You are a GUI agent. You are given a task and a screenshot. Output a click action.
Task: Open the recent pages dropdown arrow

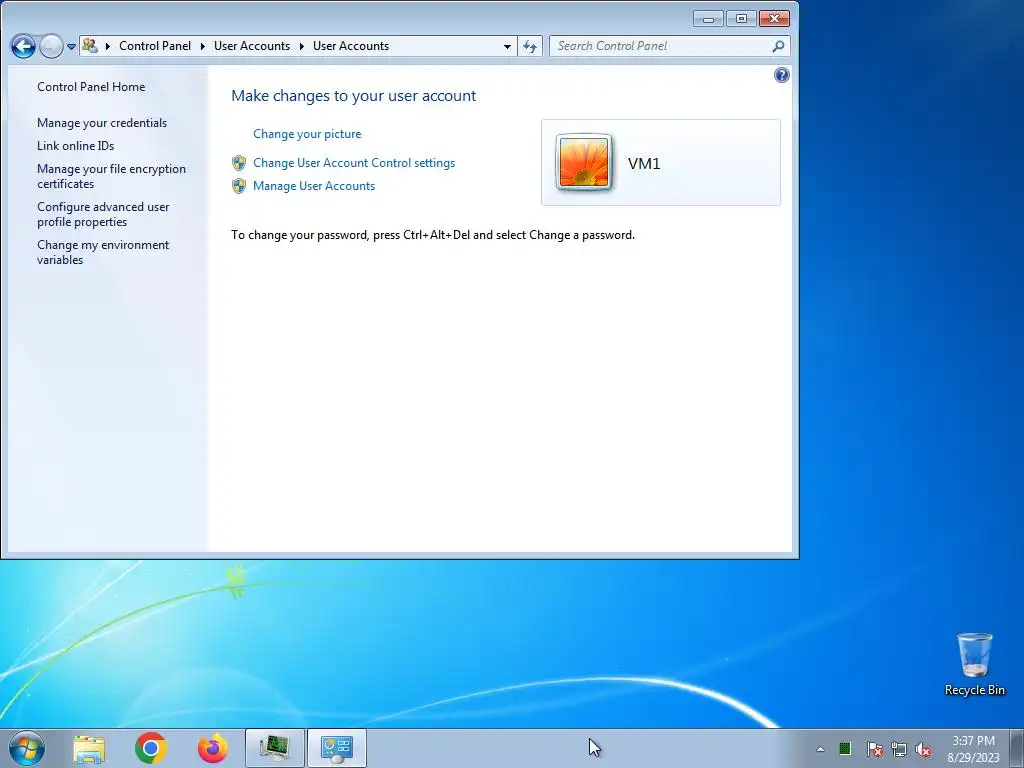click(x=71, y=46)
